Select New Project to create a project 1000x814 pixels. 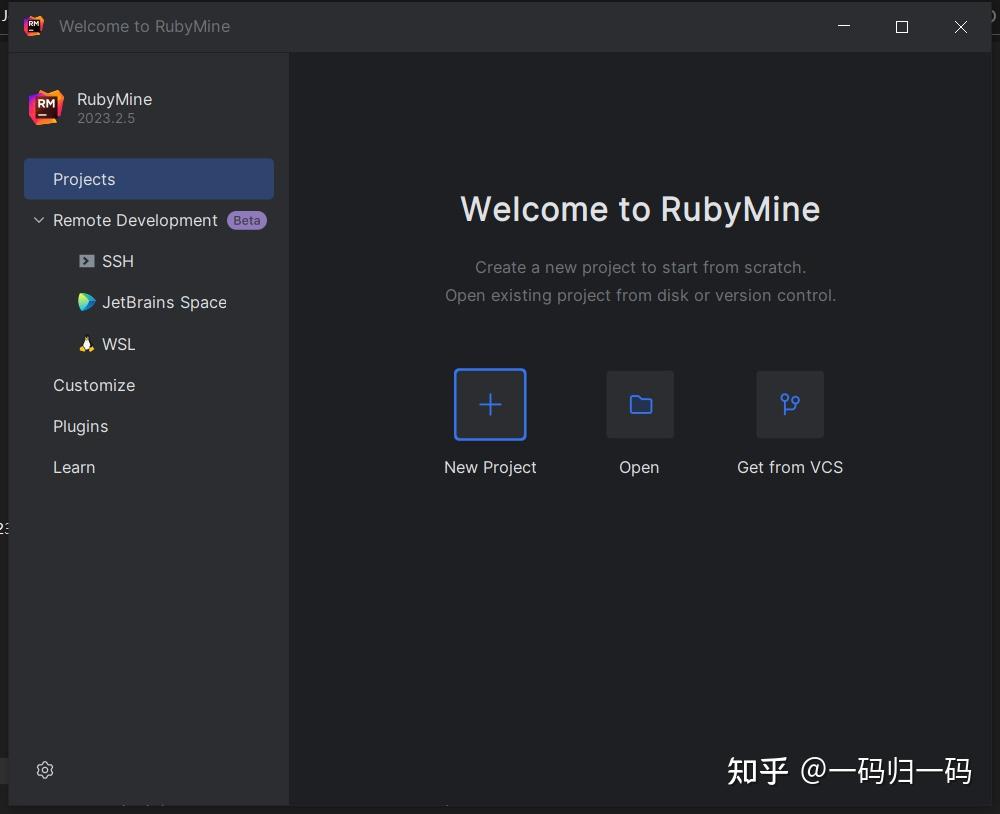click(x=490, y=404)
